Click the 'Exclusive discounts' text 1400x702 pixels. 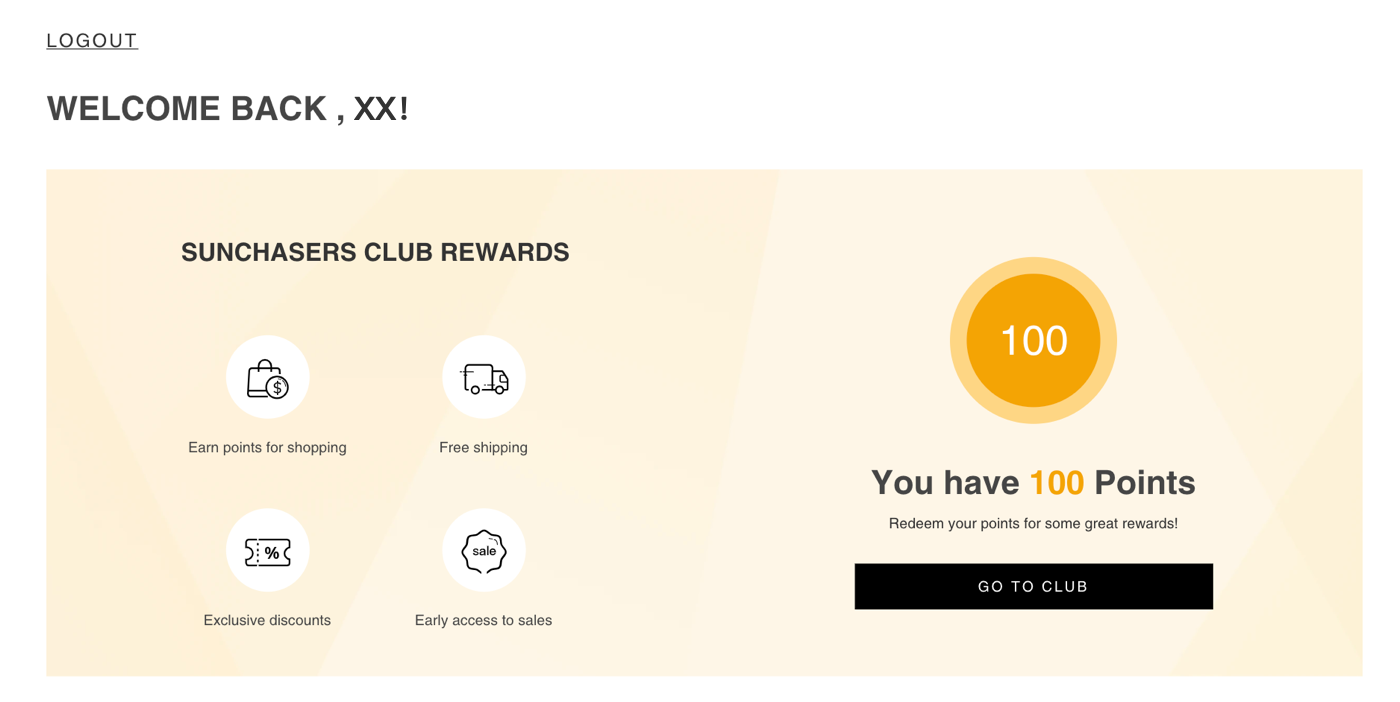tap(267, 620)
